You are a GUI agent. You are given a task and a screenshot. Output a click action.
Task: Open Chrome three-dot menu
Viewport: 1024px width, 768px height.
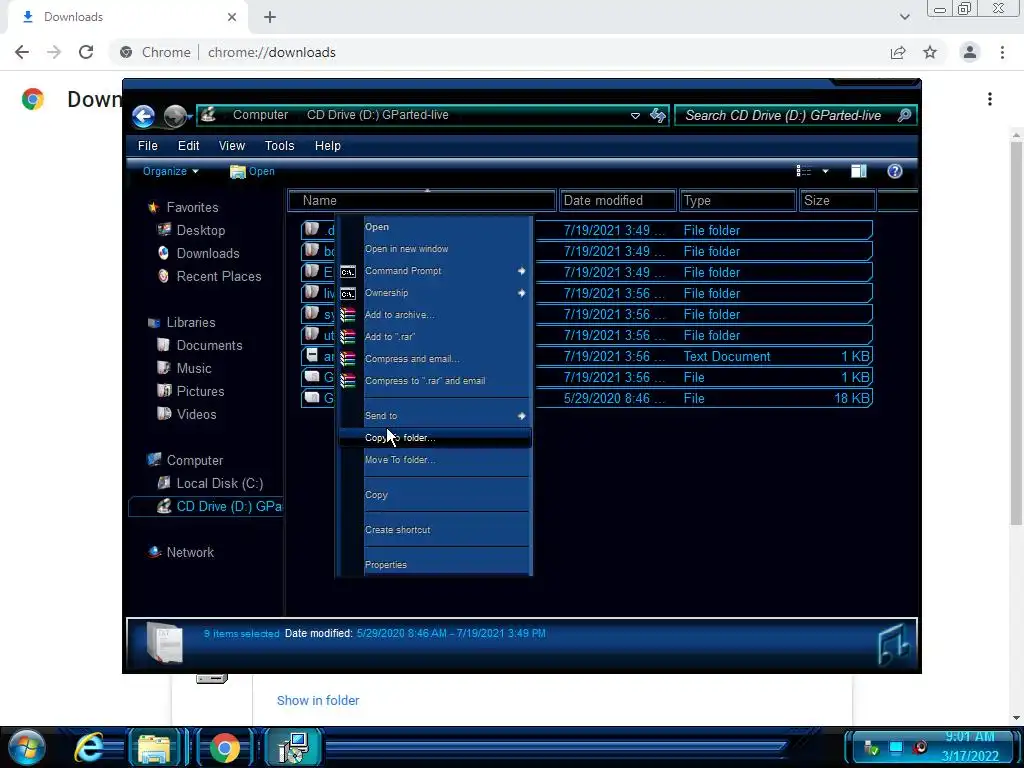(x=1002, y=52)
